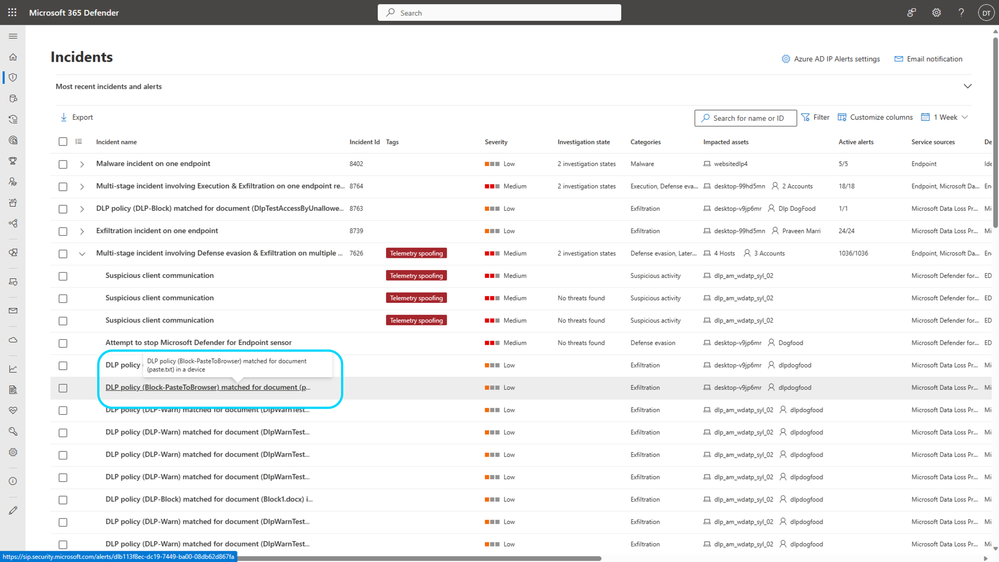Check Malware incident on one endpoint checkbox
This screenshot has width=999, height=562.
pos(62,164)
